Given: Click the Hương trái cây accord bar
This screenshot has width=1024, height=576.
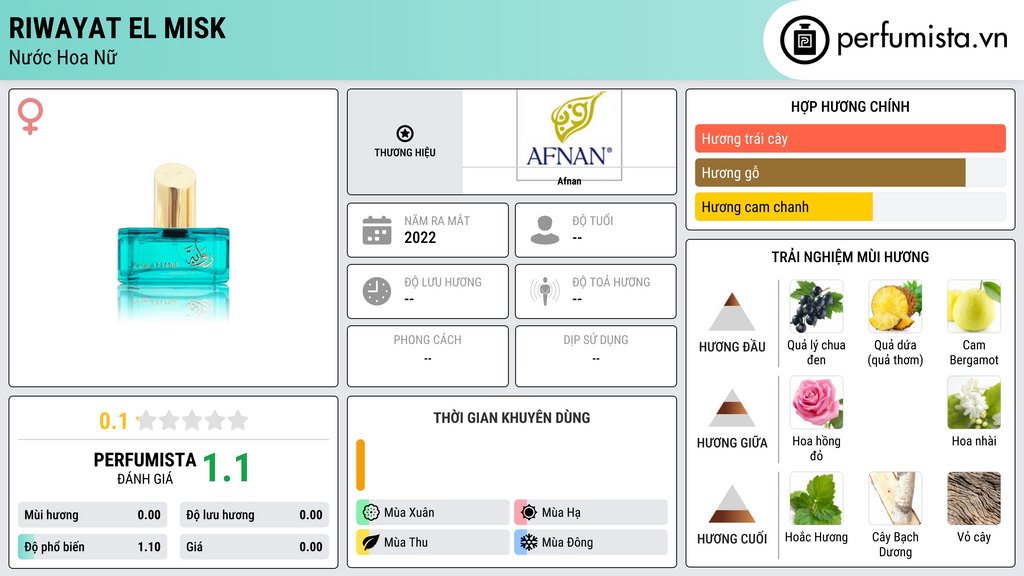Looking at the screenshot, I should coord(850,139).
